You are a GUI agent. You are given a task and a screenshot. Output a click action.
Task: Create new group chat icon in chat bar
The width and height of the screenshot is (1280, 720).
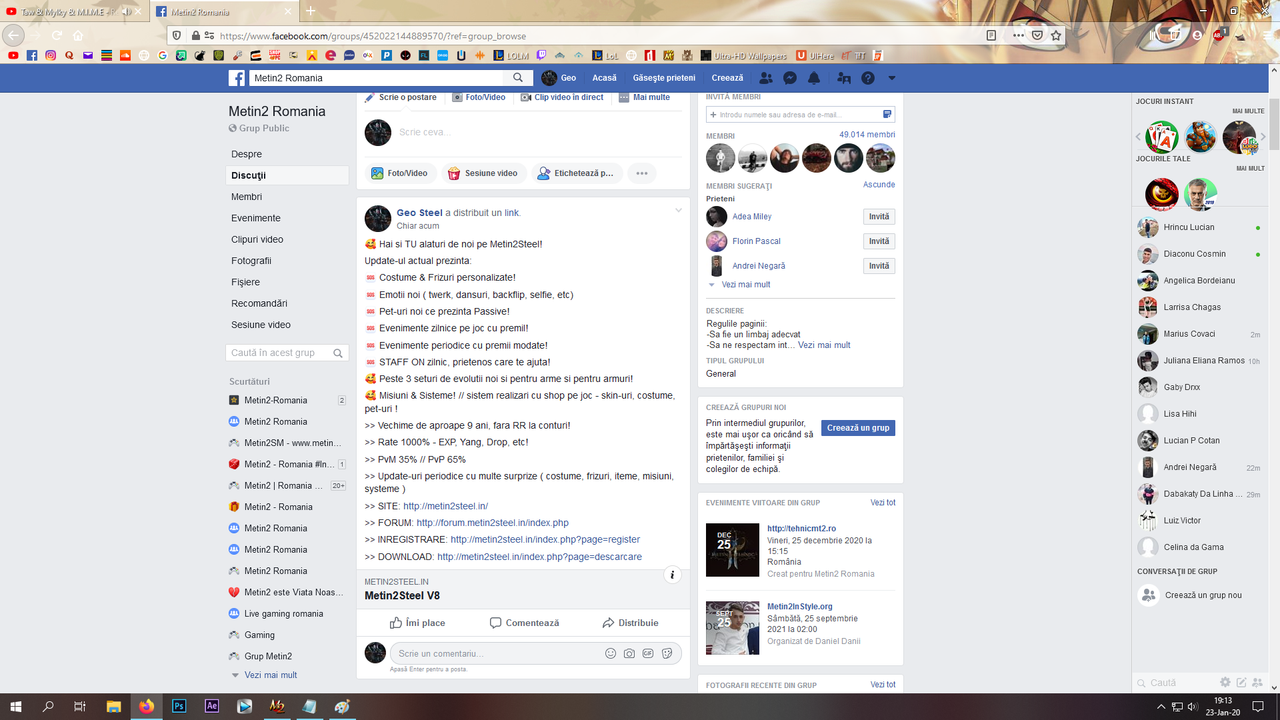[1258, 683]
